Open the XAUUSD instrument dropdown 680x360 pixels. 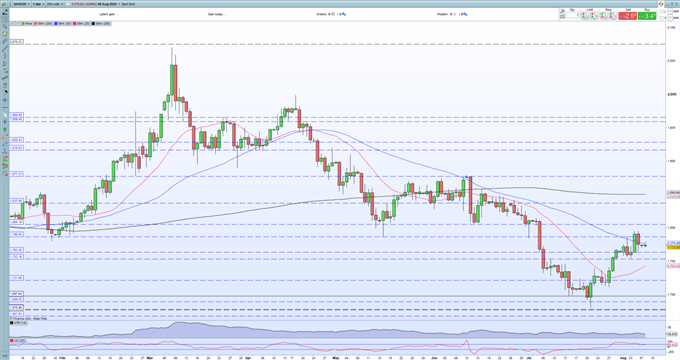pyautogui.click(x=22, y=4)
